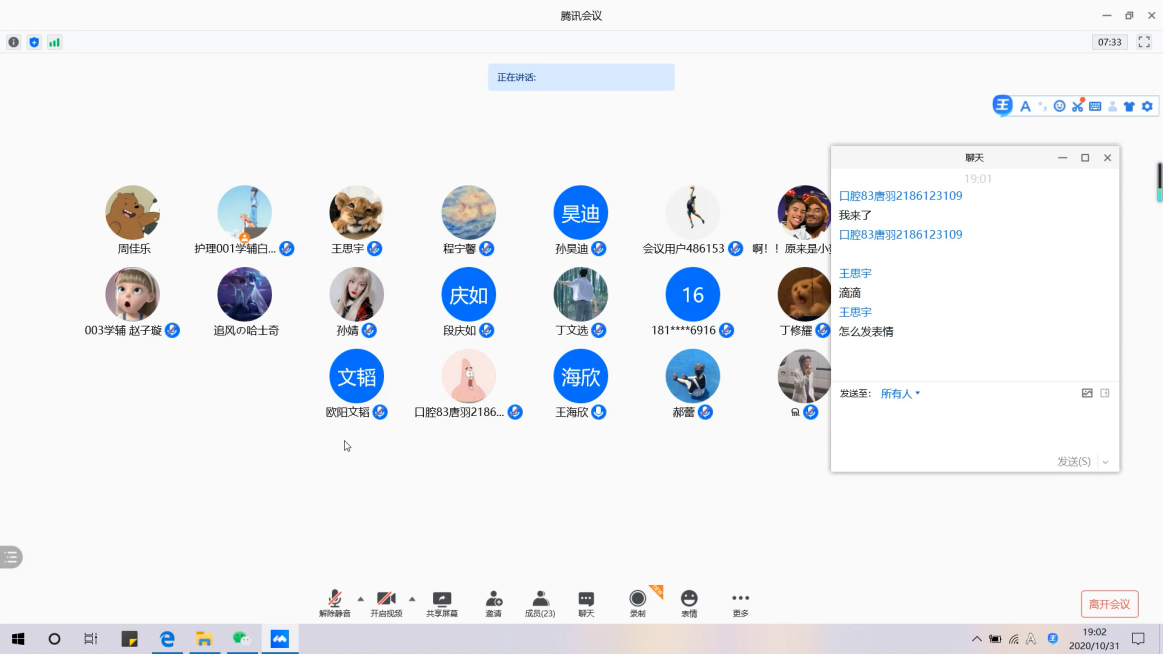Image resolution: width=1163 pixels, height=654 pixels.
Task: Click the A letter icon in floating IME bar
Action: 1025,107
